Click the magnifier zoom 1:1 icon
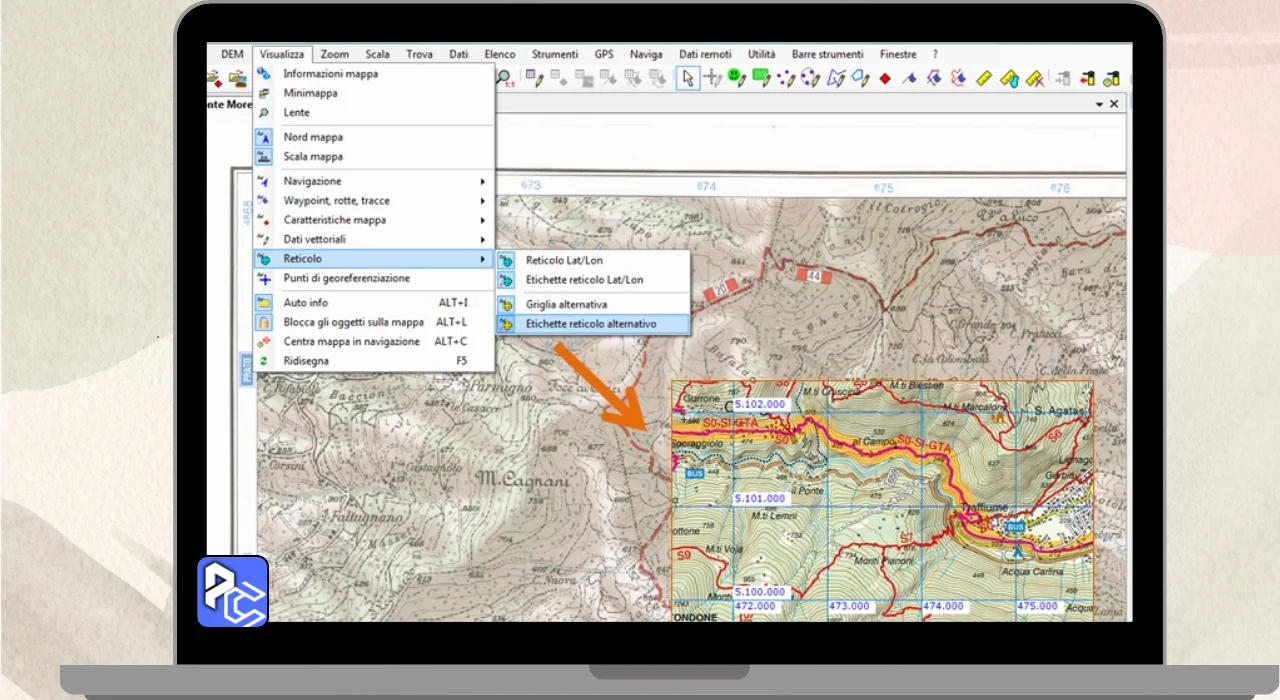The width and height of the screenshot is (1280, 700). [x=506, y=78]
